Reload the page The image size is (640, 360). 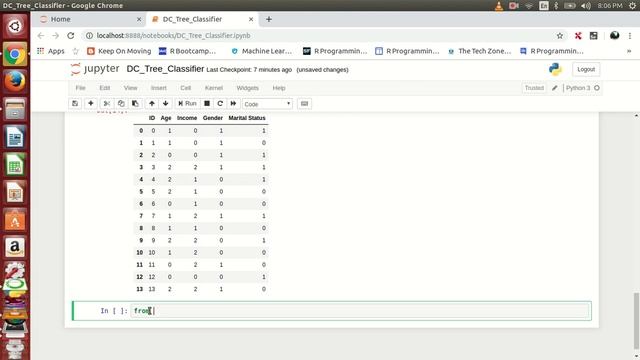(71, 36)
